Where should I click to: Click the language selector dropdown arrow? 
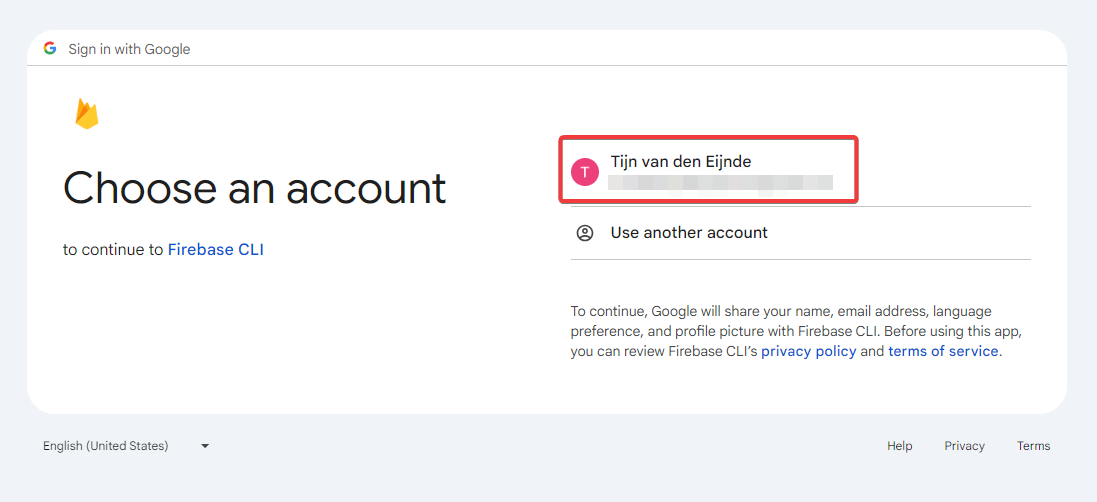(x=205, y=446)
